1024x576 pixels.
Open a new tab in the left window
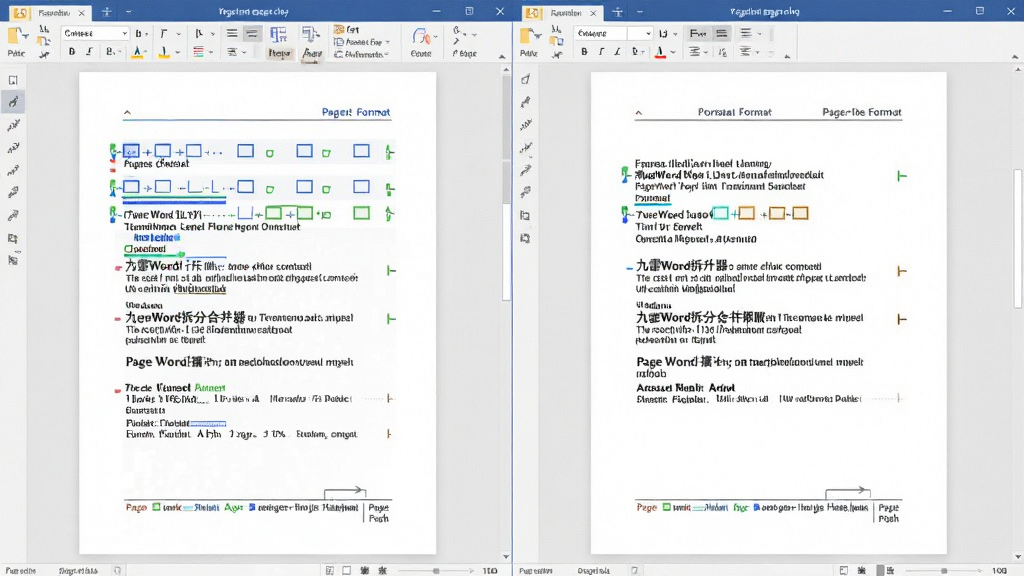click(x=106, y=12)
